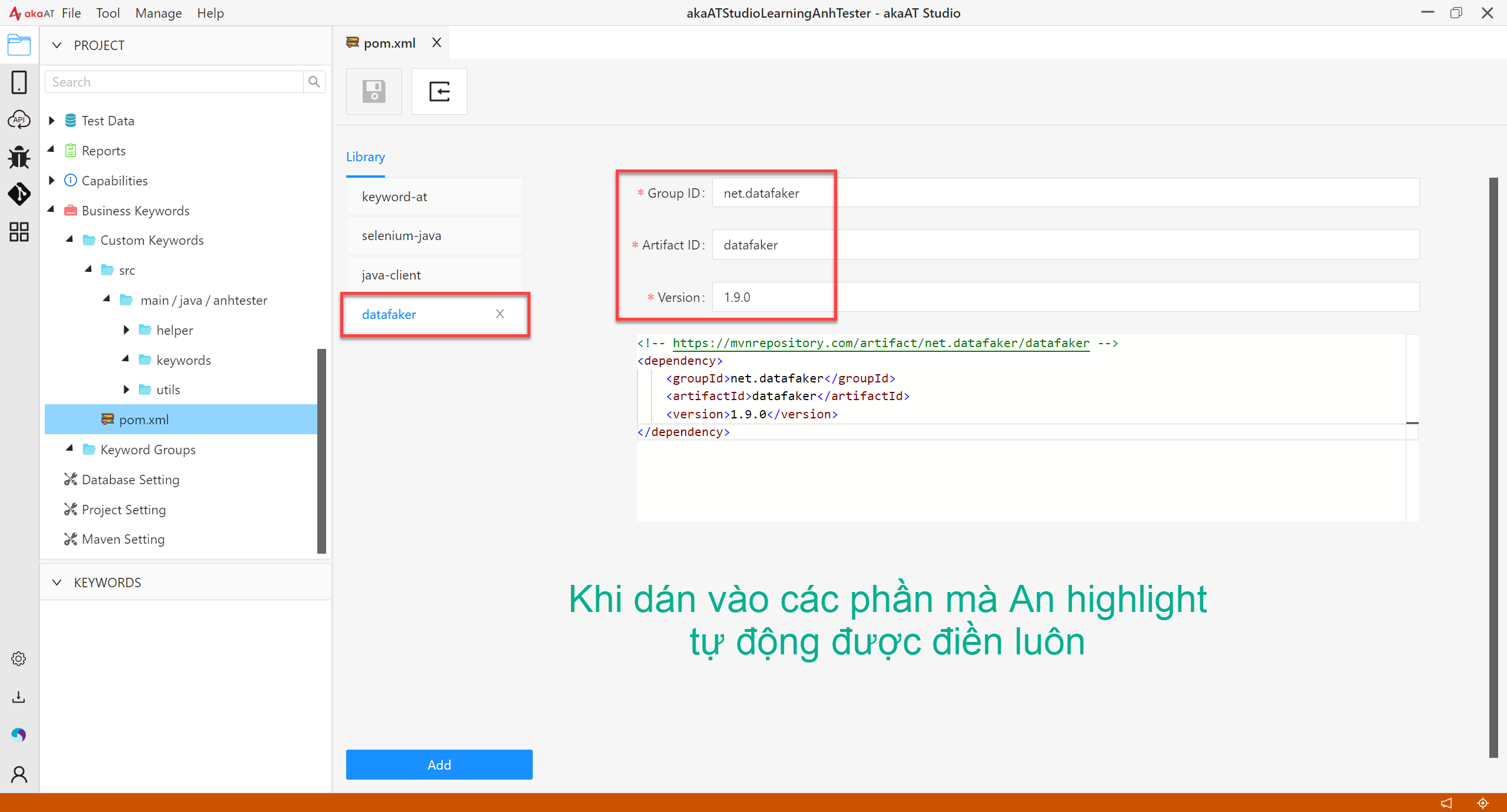Click the Test Data database icon
The height and width of the screenshot is (812, 1507).
[x=71, y=120]
